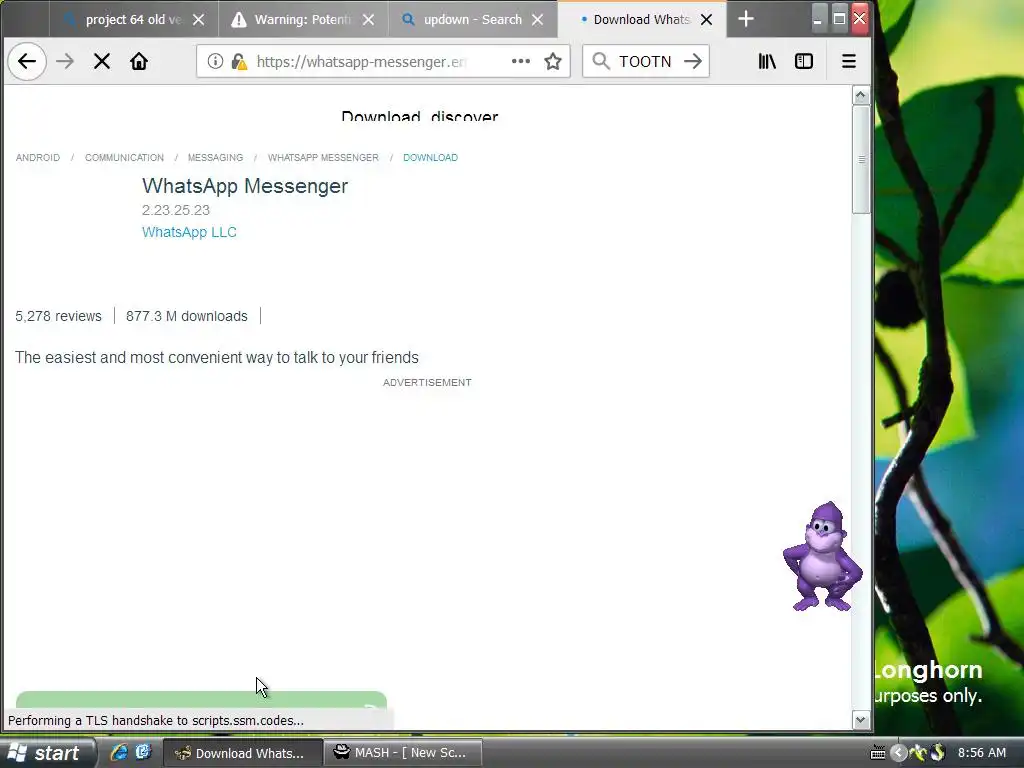This screenshot has width=1024, height=768.
Task: Minimize the Firefox window
Action: coord(817,18)
